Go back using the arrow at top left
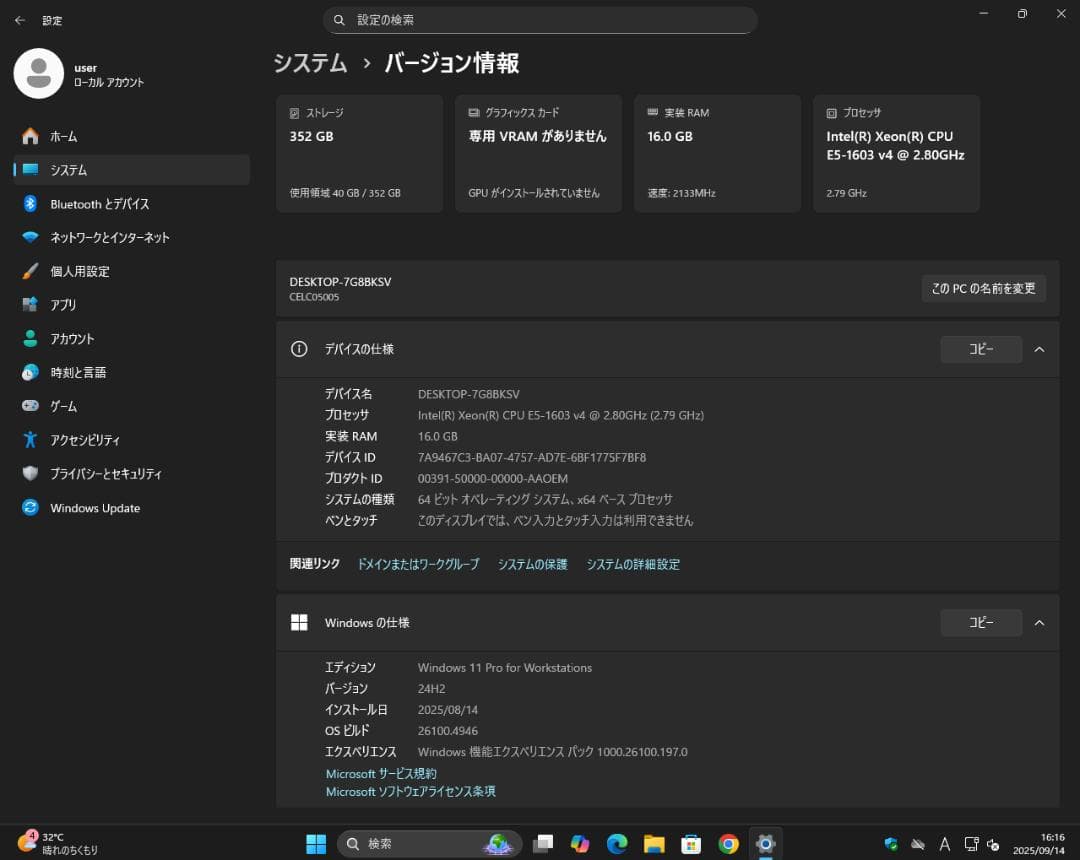The image size is (1080, 860). click(19, 20)
